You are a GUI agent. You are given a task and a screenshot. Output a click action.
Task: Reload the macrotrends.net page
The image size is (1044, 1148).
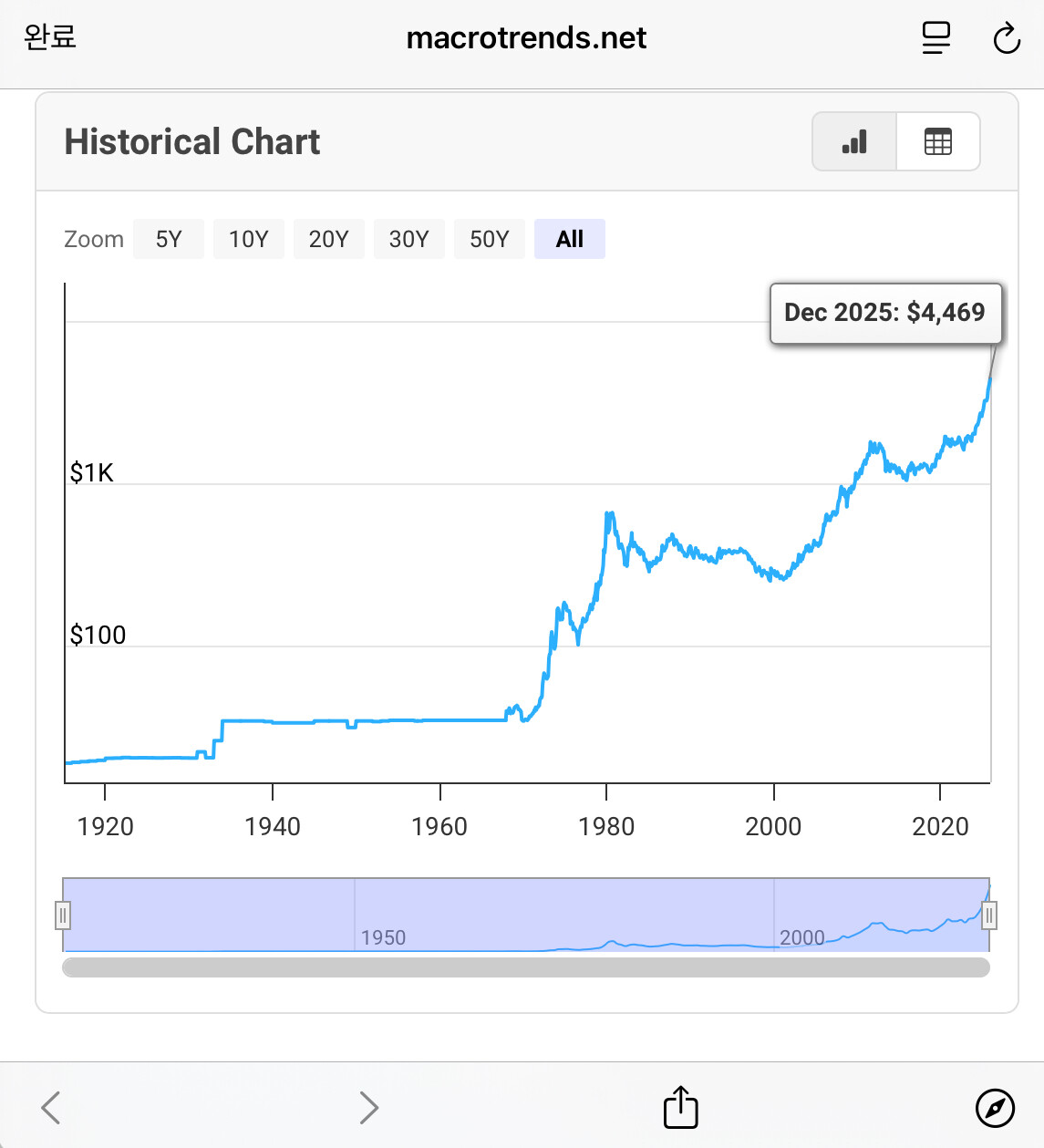(x=1007, y=38)
